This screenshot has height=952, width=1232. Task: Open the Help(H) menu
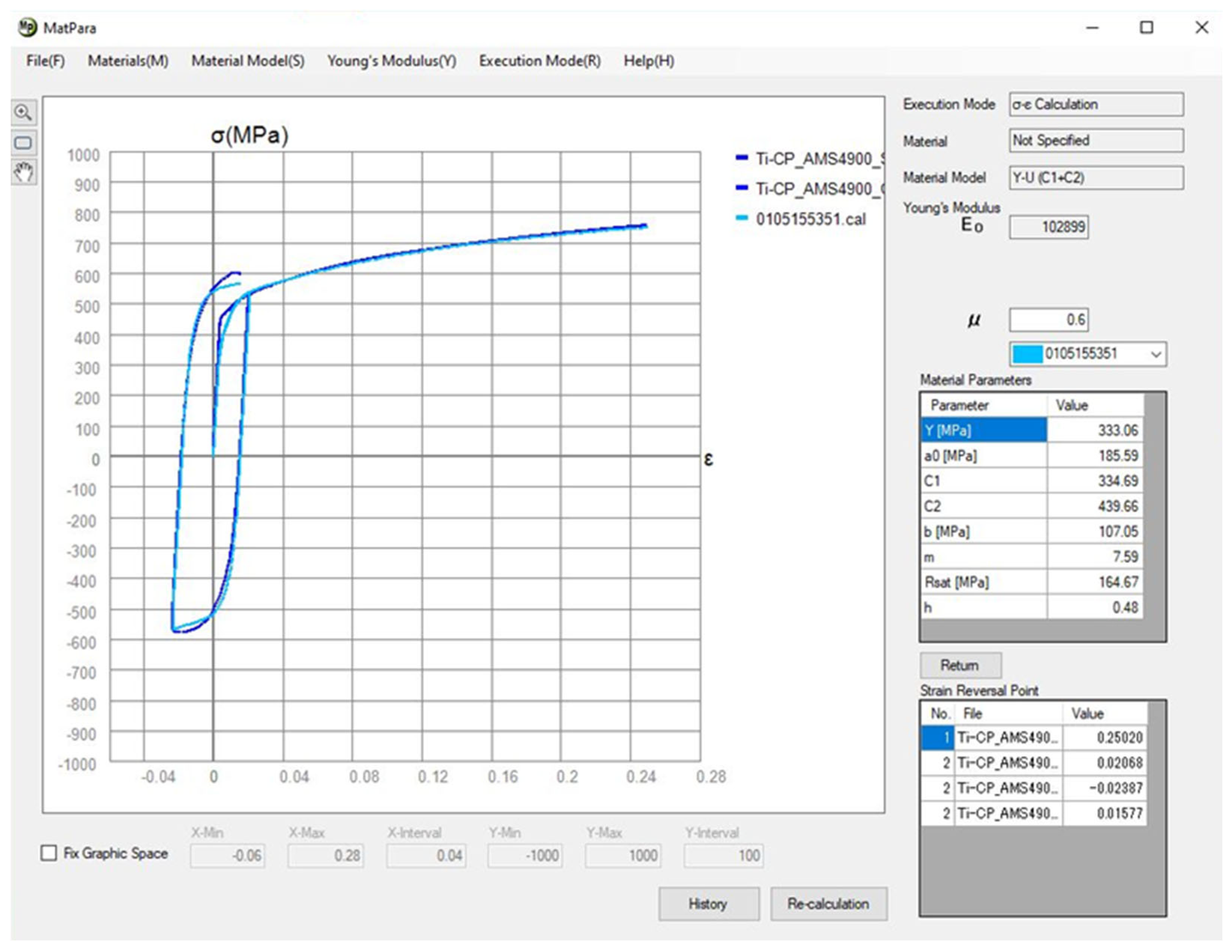649,61
